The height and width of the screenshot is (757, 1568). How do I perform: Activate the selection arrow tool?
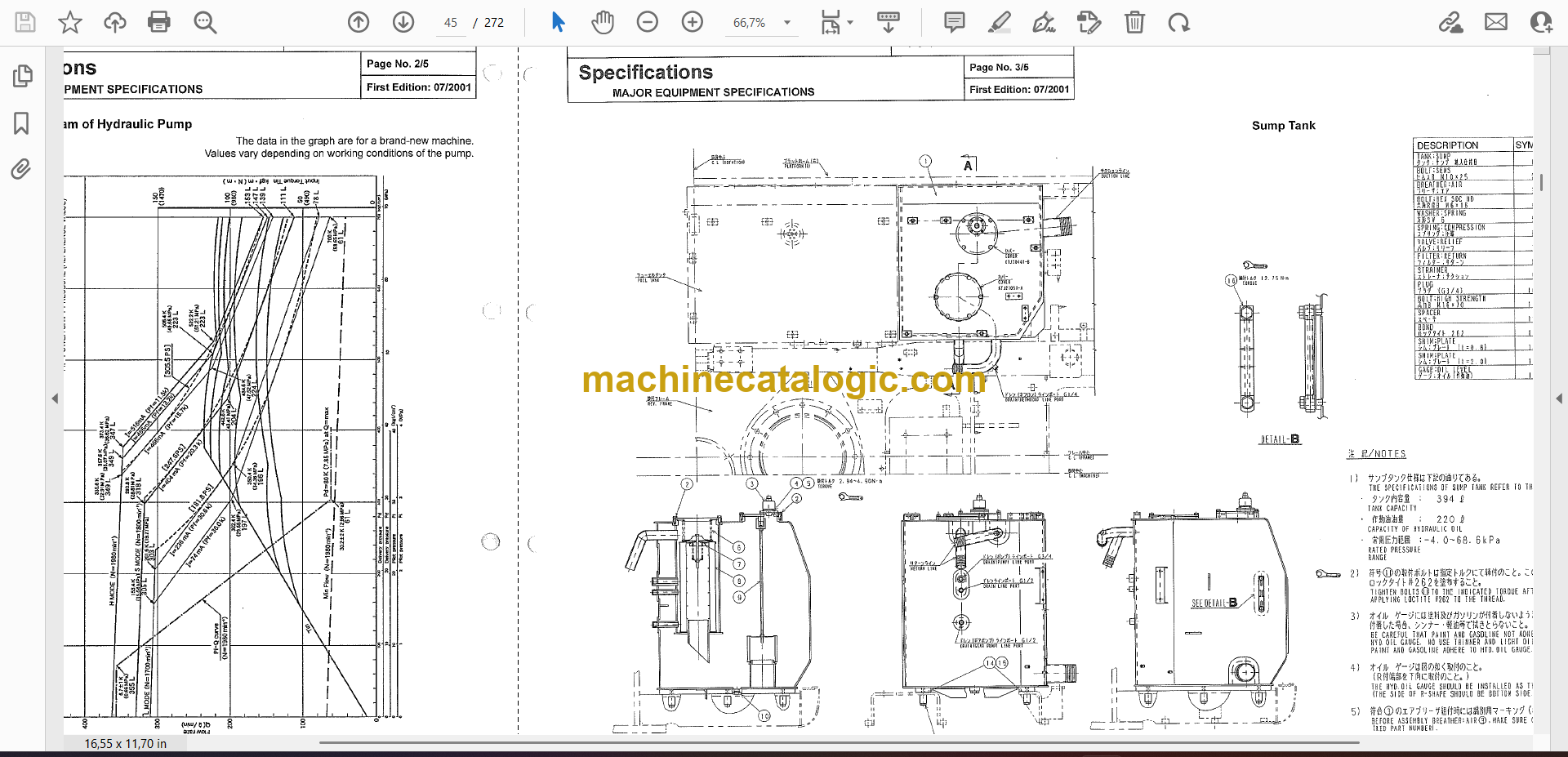(559, 22)
